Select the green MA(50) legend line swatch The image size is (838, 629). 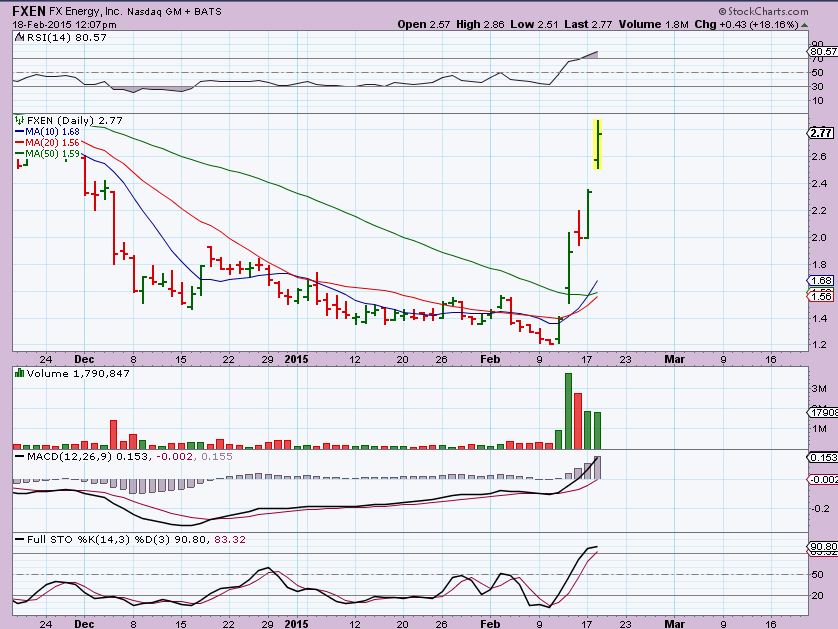coord(20,153)
